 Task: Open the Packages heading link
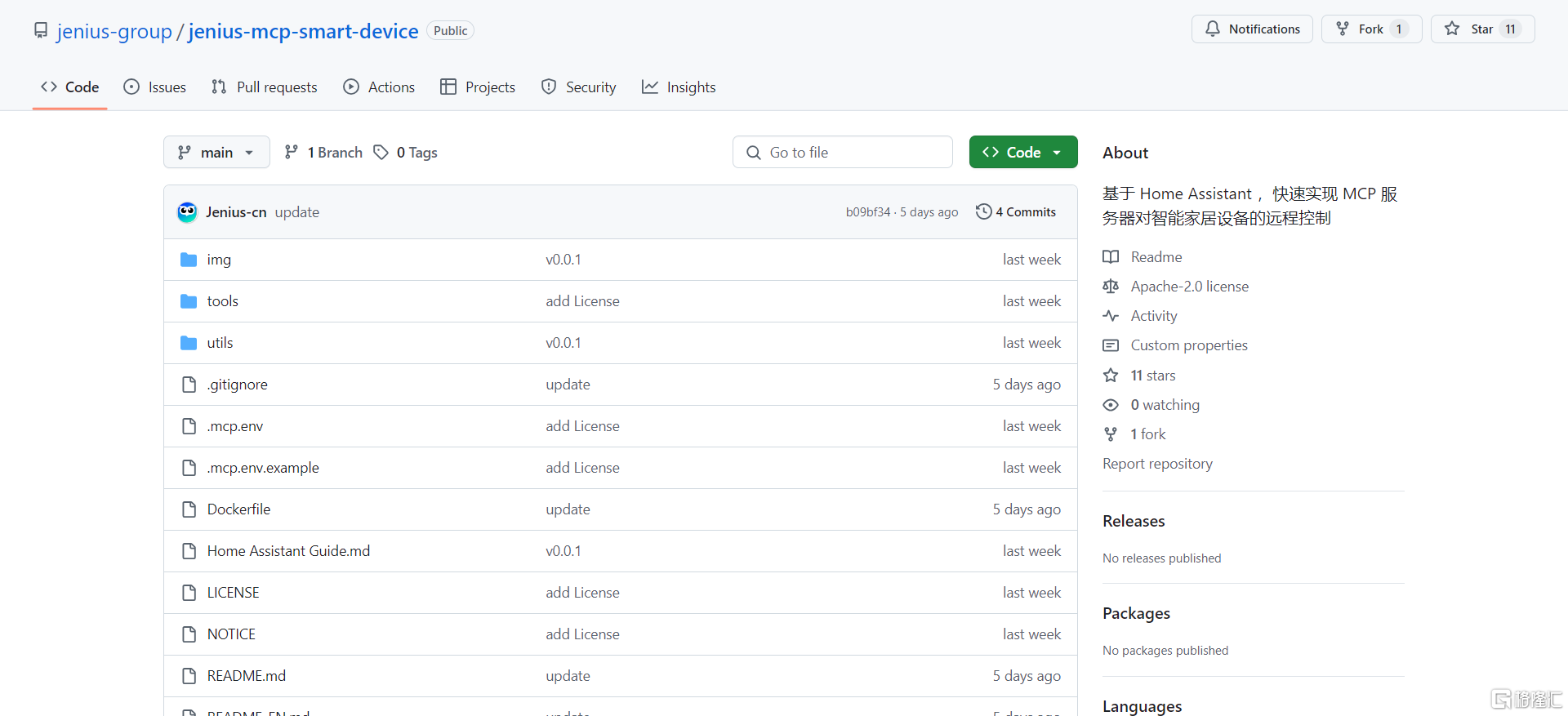click(1136, 613)
